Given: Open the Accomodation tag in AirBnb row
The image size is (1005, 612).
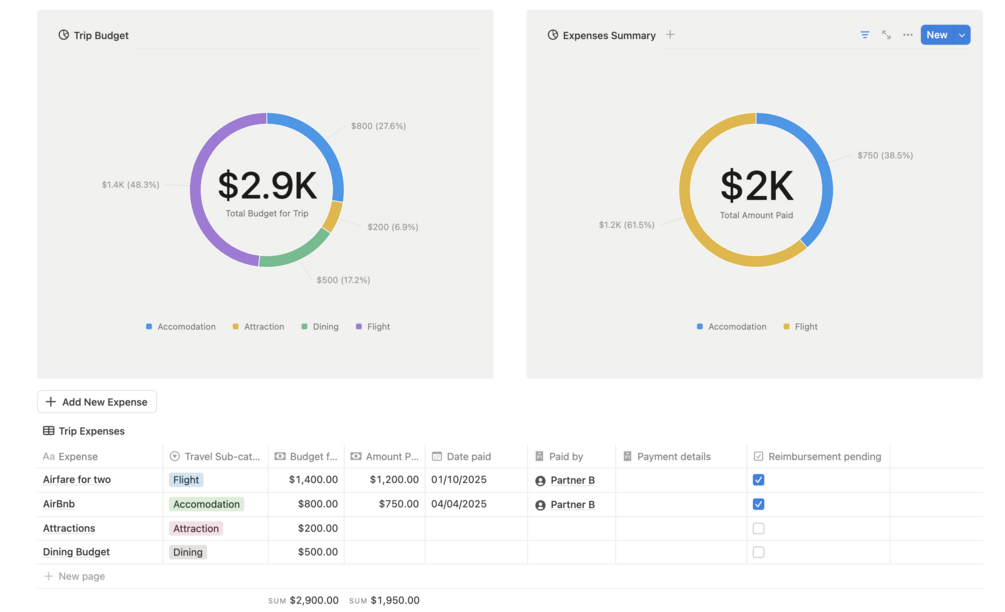Looking at the screenshot, I should click(x=206, y=504).
